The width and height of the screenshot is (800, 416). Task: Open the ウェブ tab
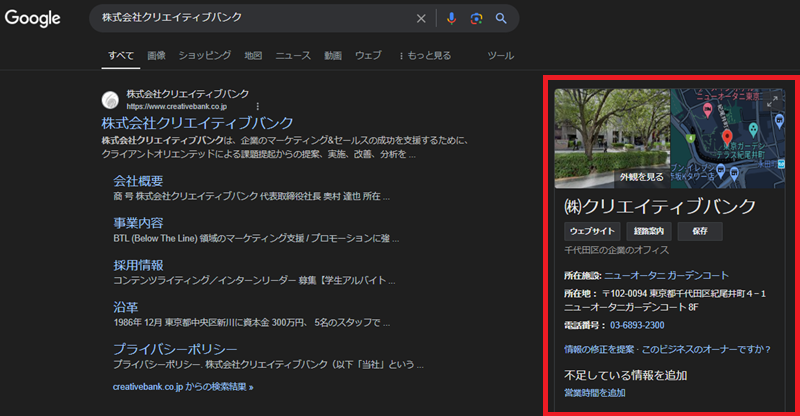[x=368, y=55]
